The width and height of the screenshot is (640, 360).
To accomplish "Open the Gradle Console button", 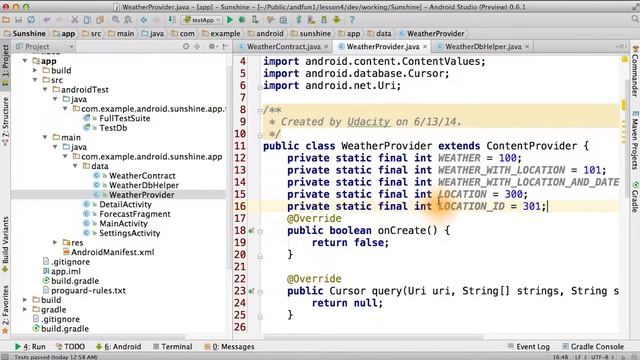I will 593,347.
